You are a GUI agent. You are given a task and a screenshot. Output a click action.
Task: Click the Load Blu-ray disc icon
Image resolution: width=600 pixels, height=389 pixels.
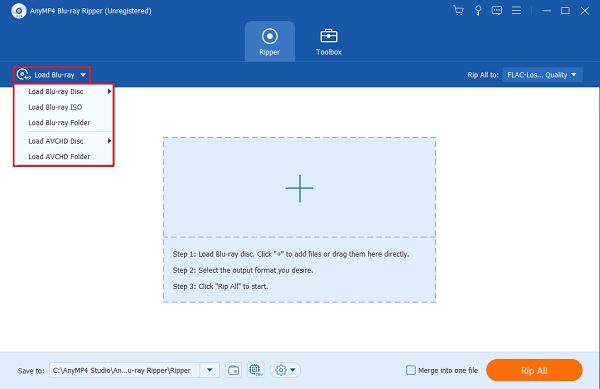[23, 75]
